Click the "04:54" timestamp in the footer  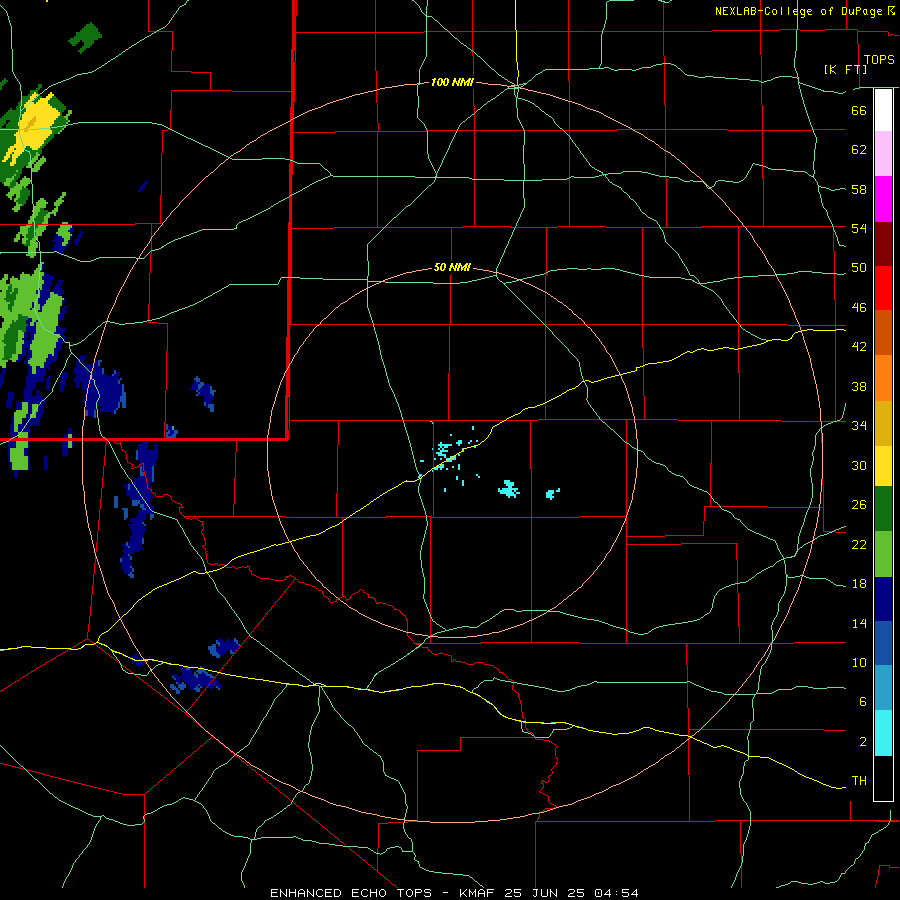click(616, 893)
